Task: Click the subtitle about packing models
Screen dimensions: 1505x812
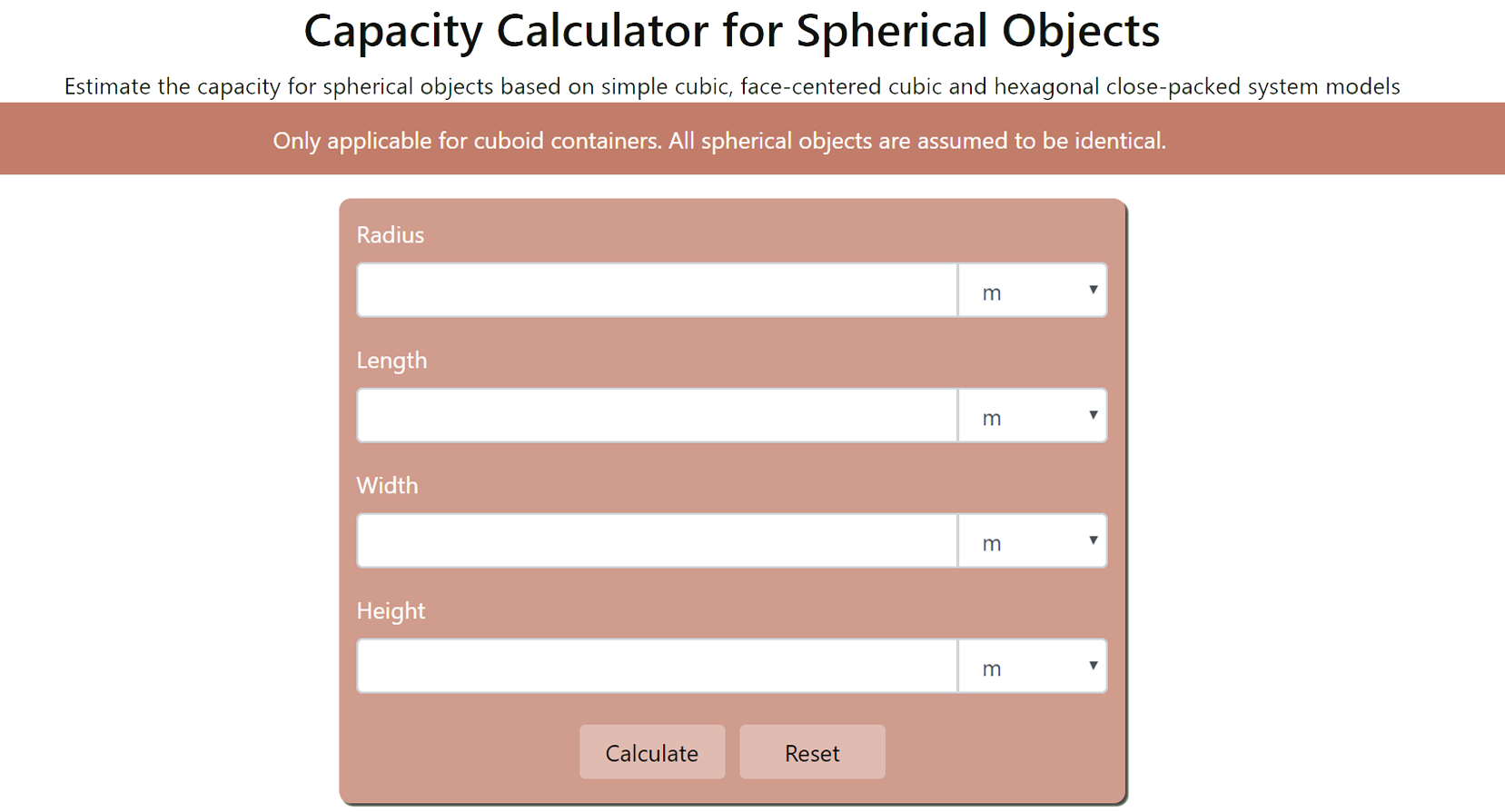Action: [732, 86]
